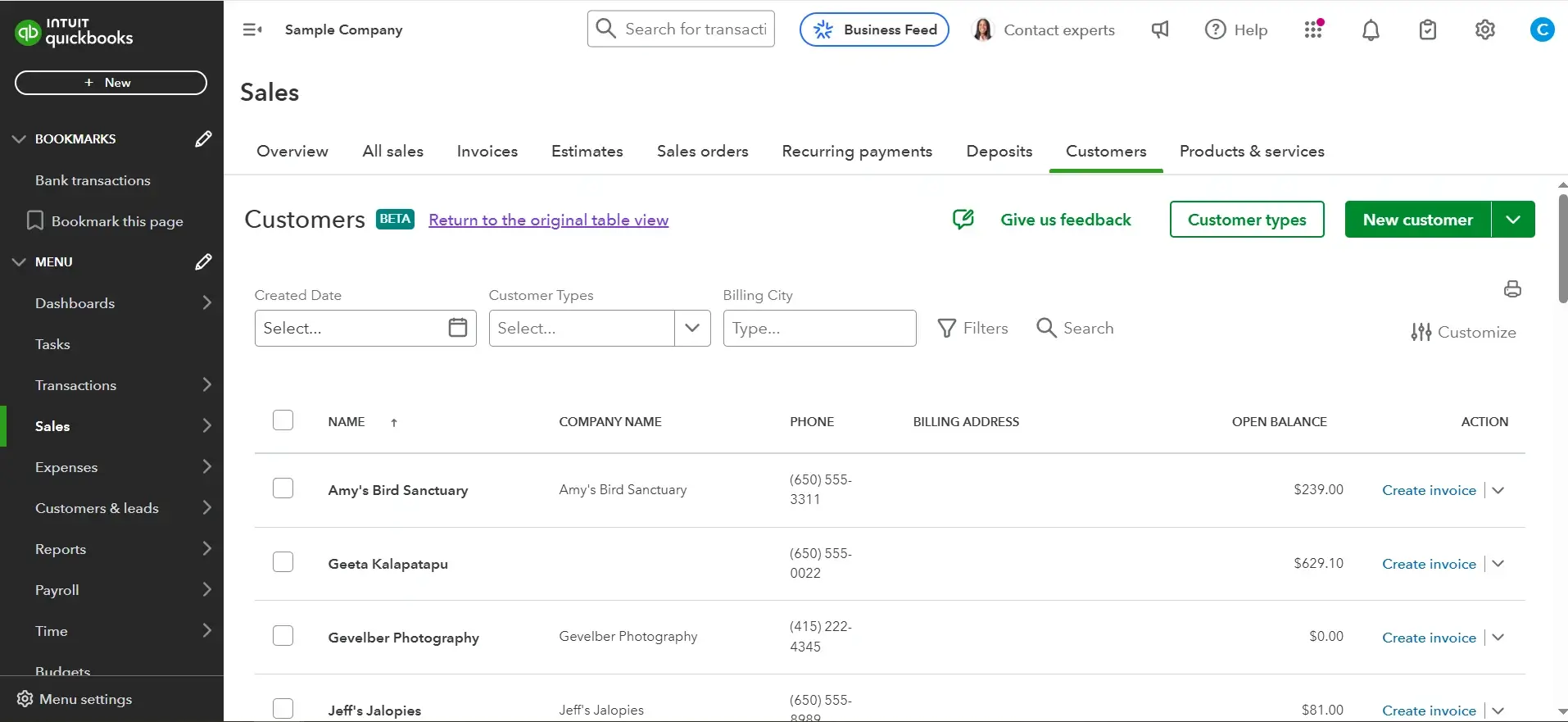Open the apps grid icon
The image size is (1568, 722).
click(x=1314, y=30)
